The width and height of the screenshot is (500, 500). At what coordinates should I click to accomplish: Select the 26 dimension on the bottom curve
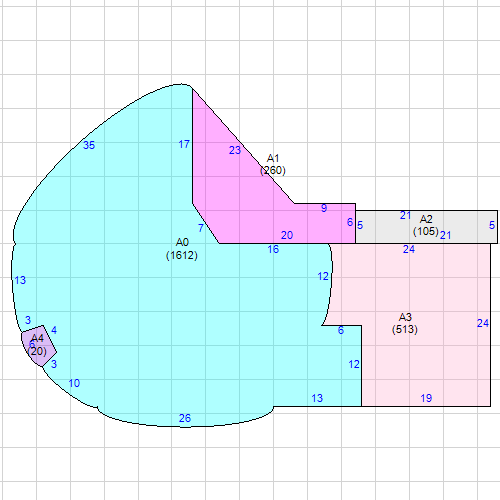tap(185, 418)
